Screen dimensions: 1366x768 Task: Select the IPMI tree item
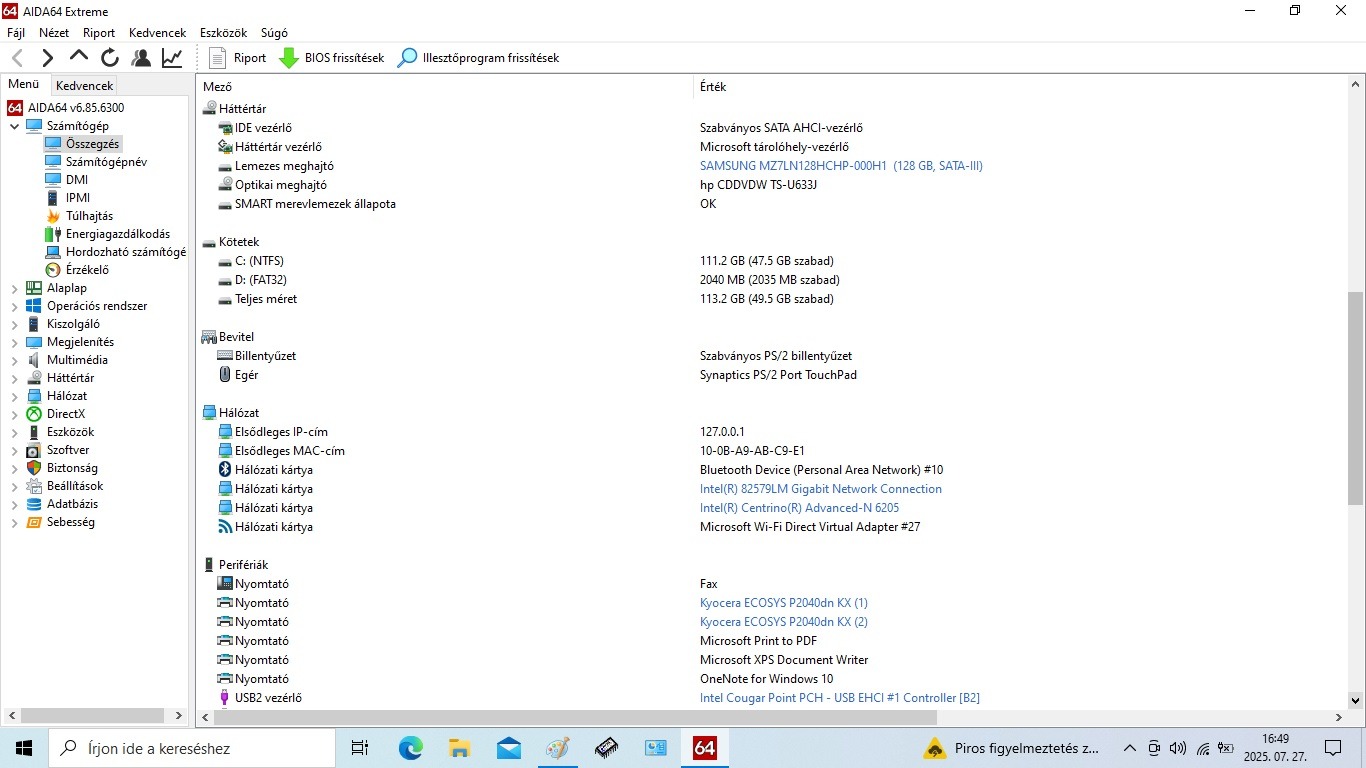[68, 198]
